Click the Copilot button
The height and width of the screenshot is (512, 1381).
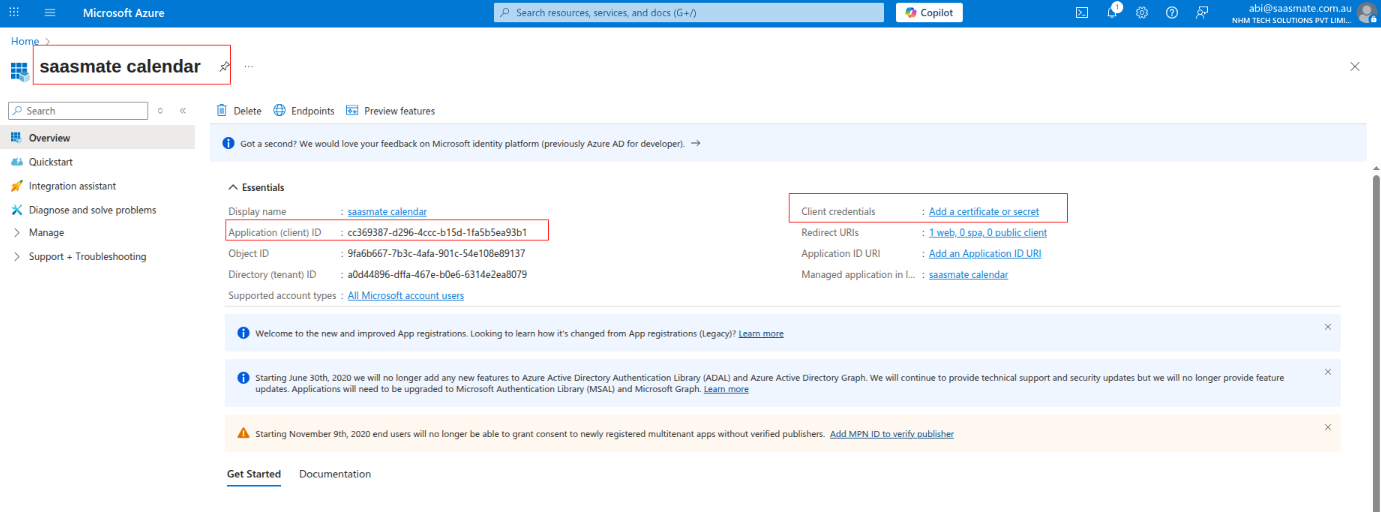click(x=929, y=13)
